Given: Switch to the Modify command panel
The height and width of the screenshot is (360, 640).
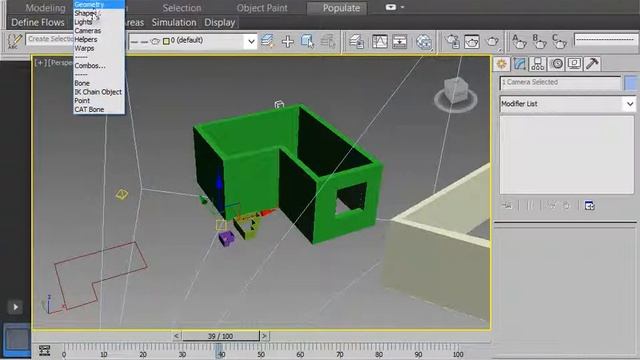Looking at the screenshot, I should (520, 64).
